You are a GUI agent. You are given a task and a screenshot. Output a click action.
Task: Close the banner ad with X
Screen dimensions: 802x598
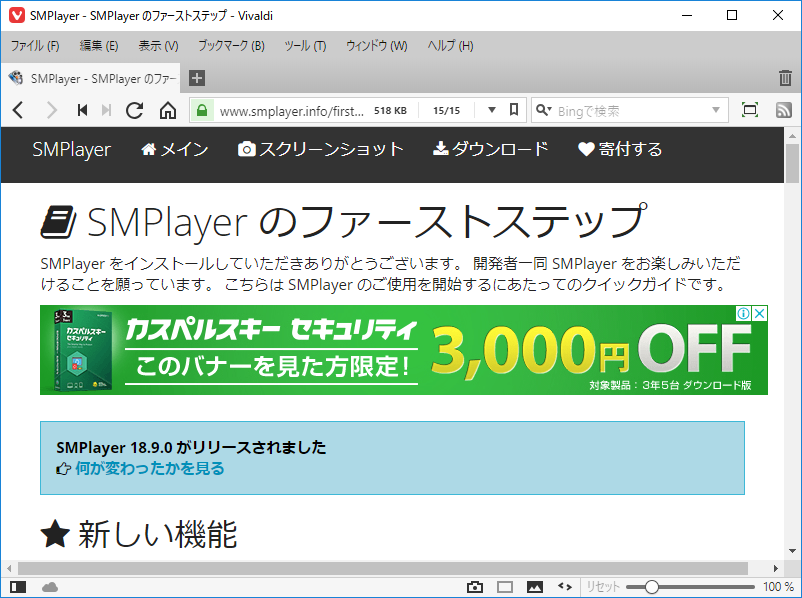tap(760, 314)
